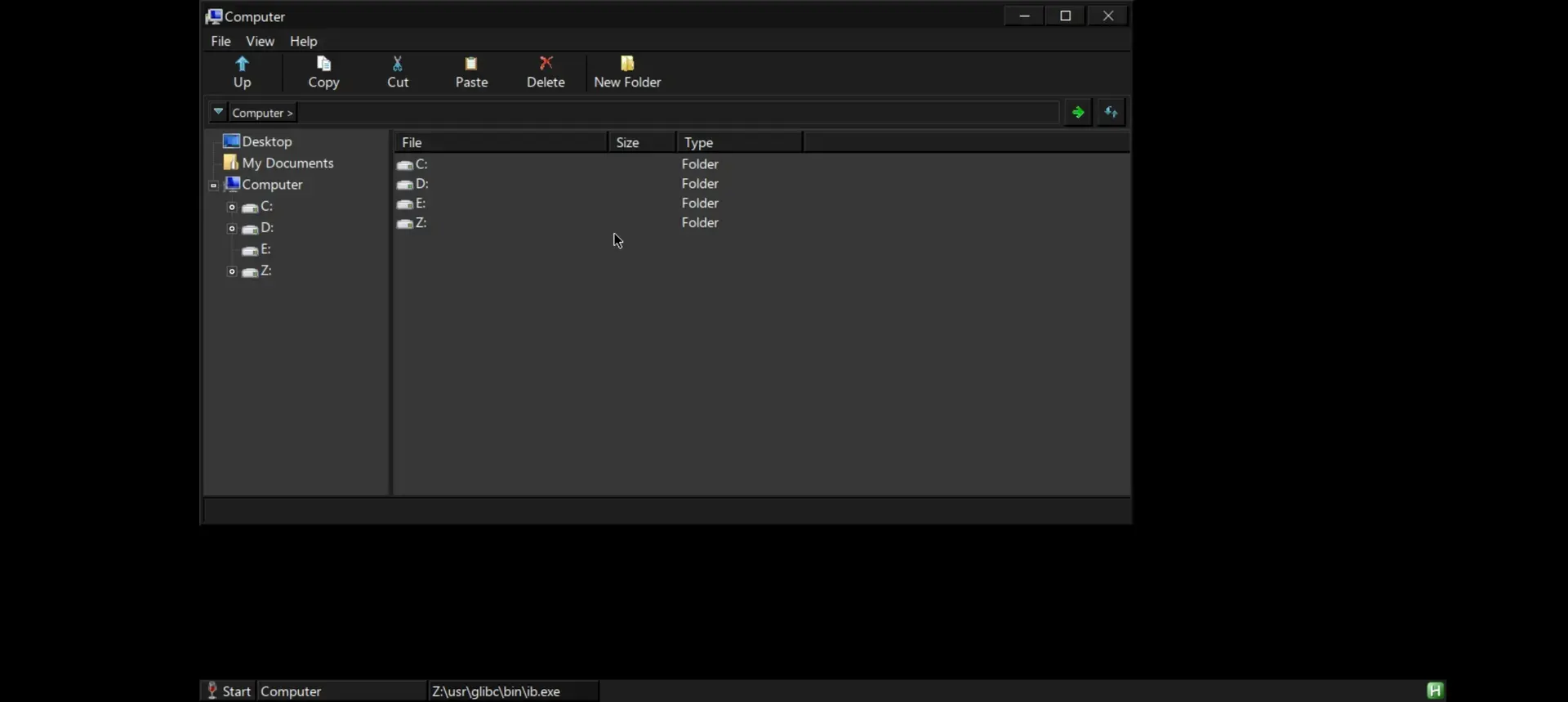Select D: drive in the tree
Viewport: 1568px width, 702px height.
267,228
